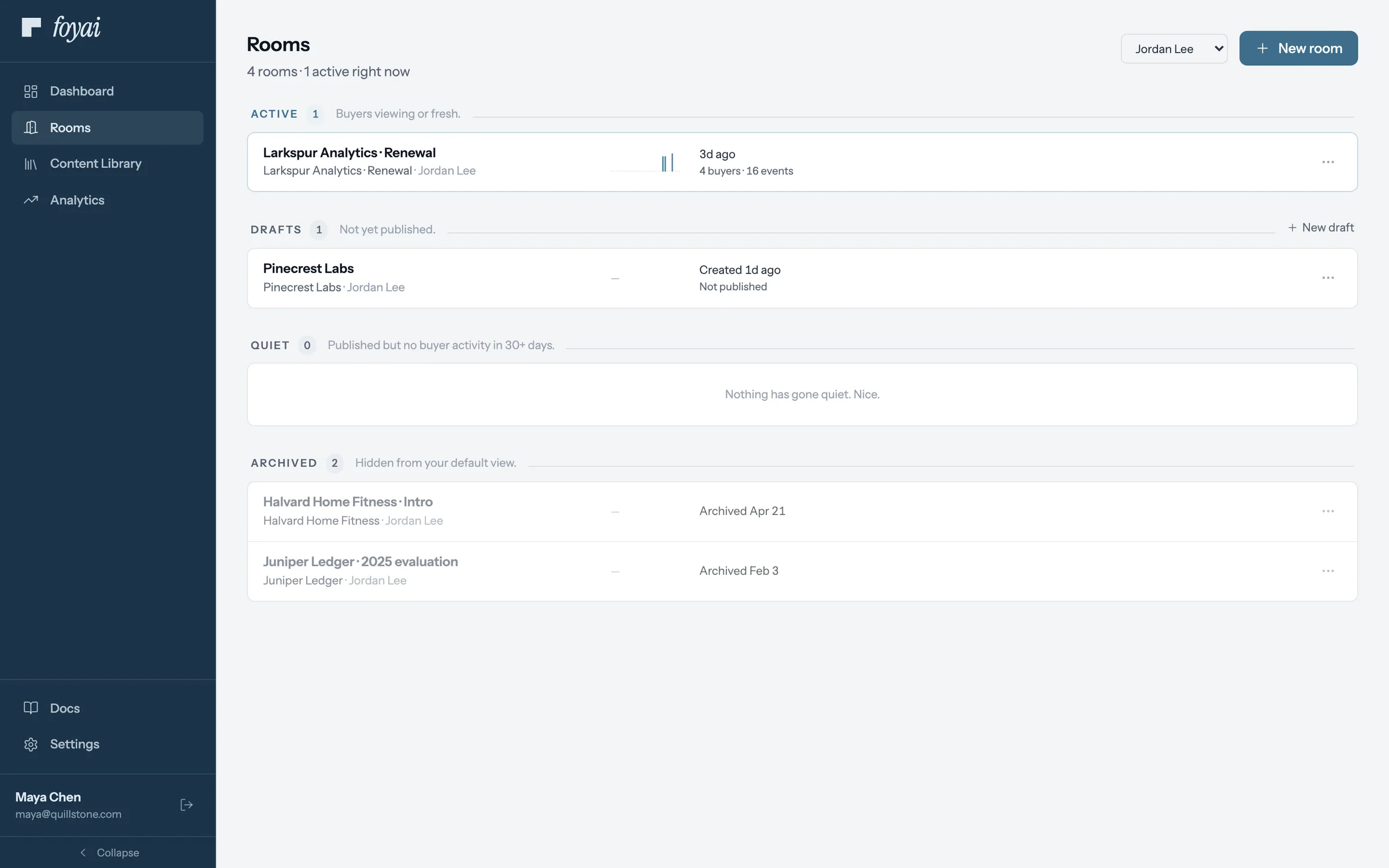Click 'Archived Apr 21' text
This screenshot has width=1389, height=868.
(x=742, y=511)
